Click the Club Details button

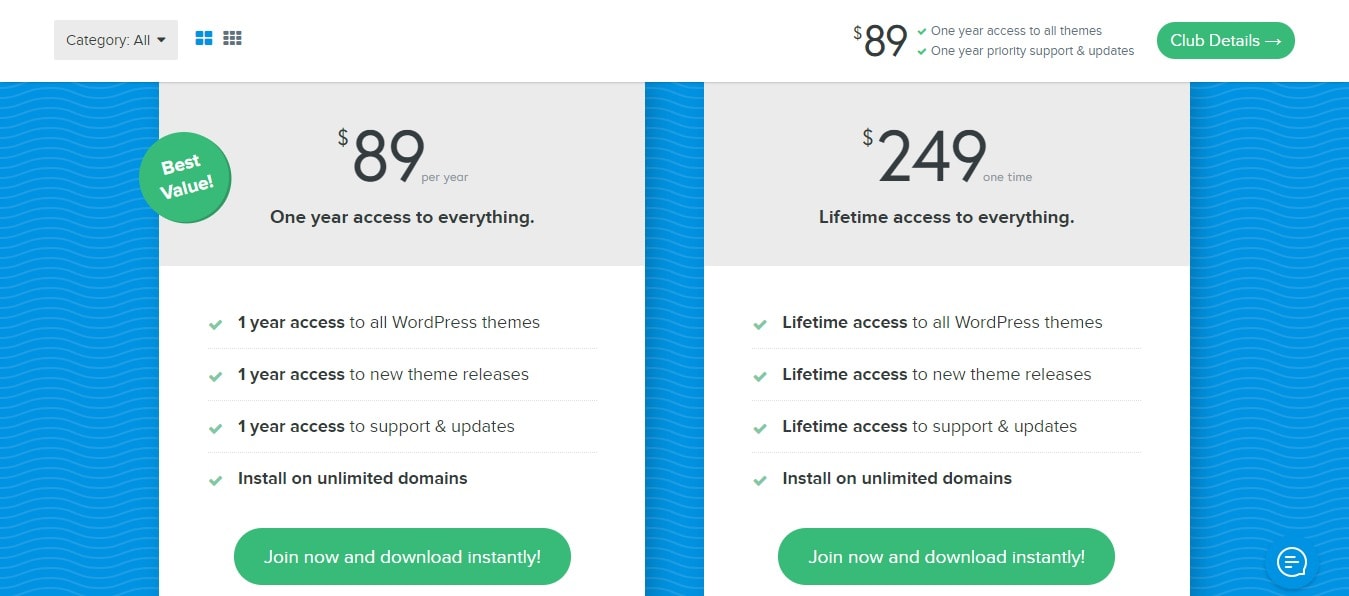(x=1225, y=41)
